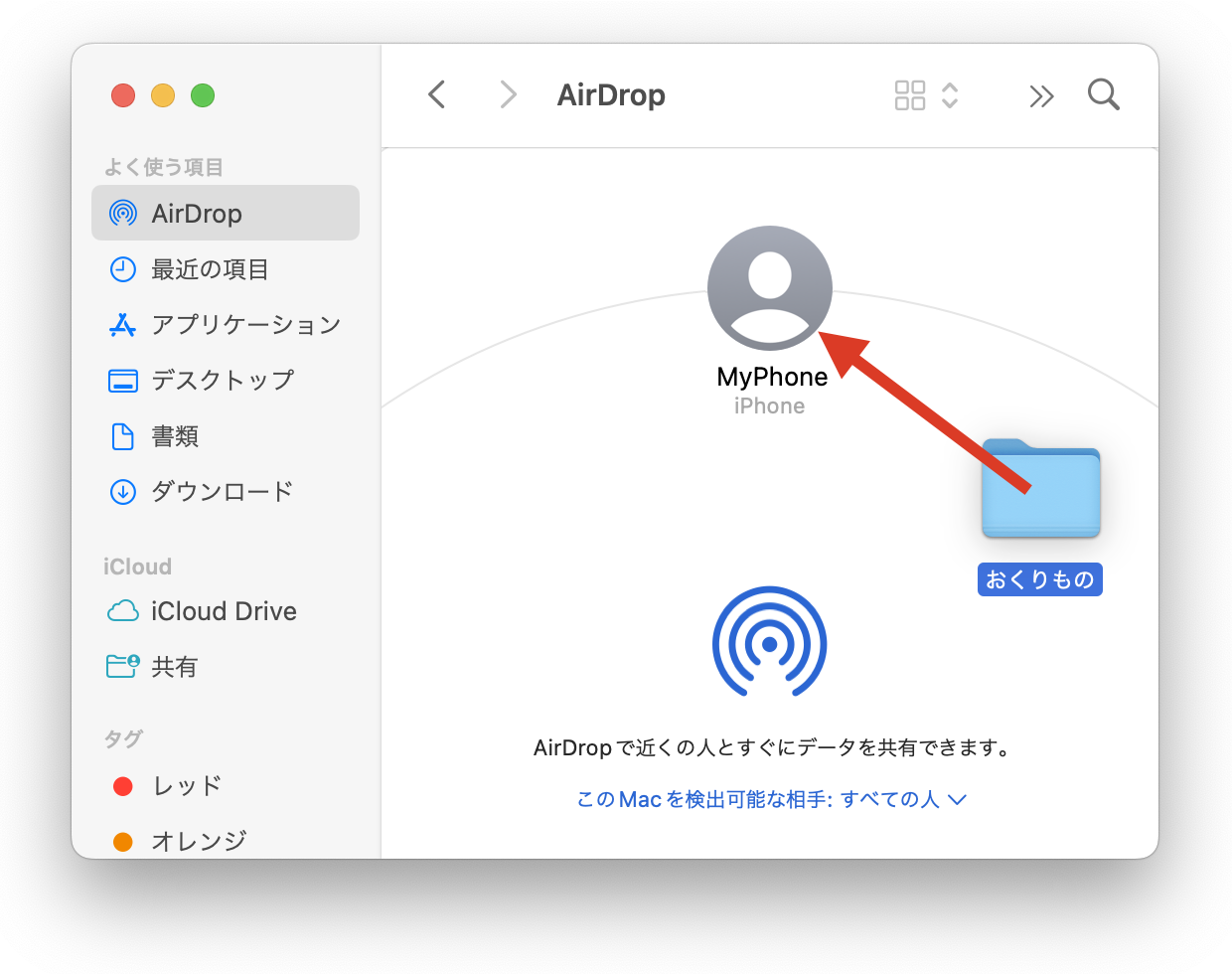The image size is (1232, 974).
Task: Open iCloud Drive label in sidebar
Action: click(224, 611)
